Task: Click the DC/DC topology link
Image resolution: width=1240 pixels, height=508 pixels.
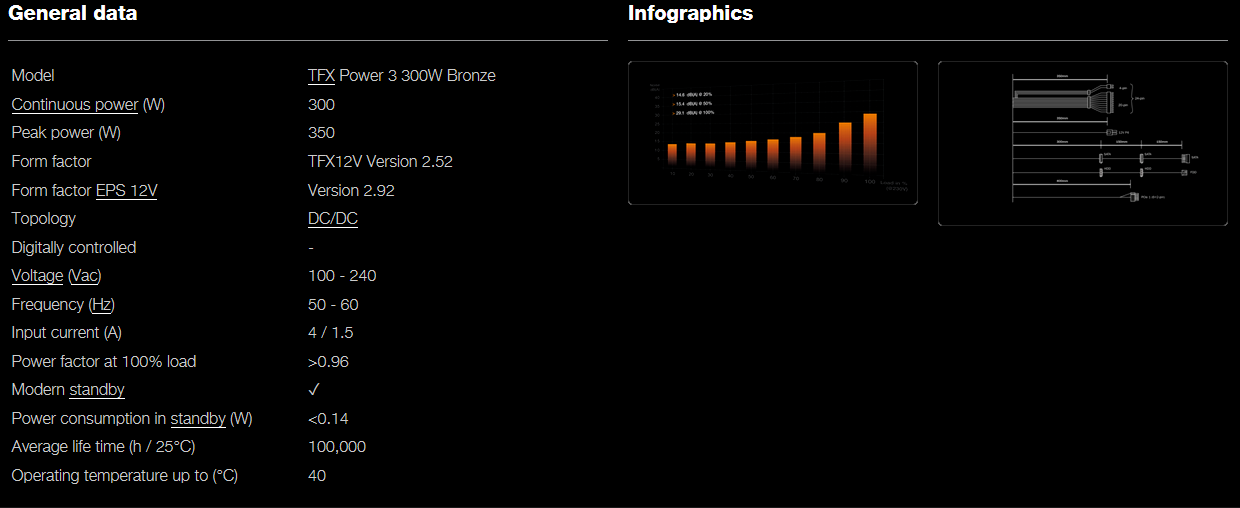Action: [x=333, y=218]
